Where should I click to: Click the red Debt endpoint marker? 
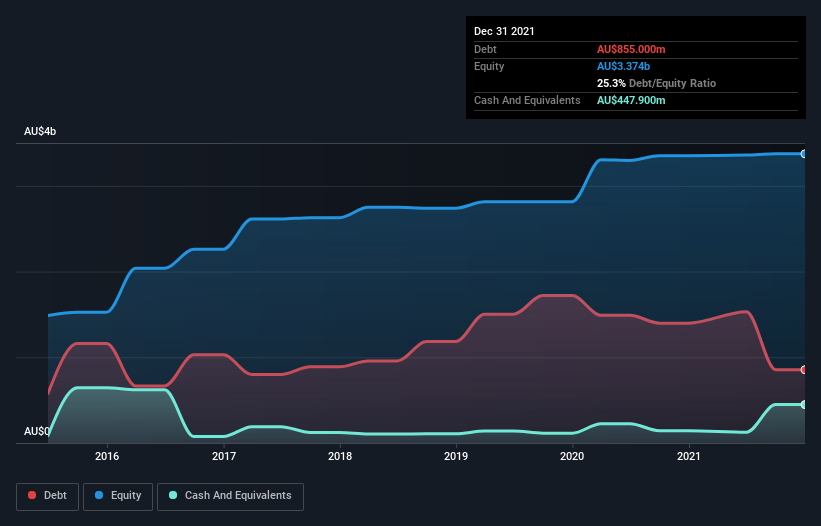pyautogui.click(x=804, y=370)
